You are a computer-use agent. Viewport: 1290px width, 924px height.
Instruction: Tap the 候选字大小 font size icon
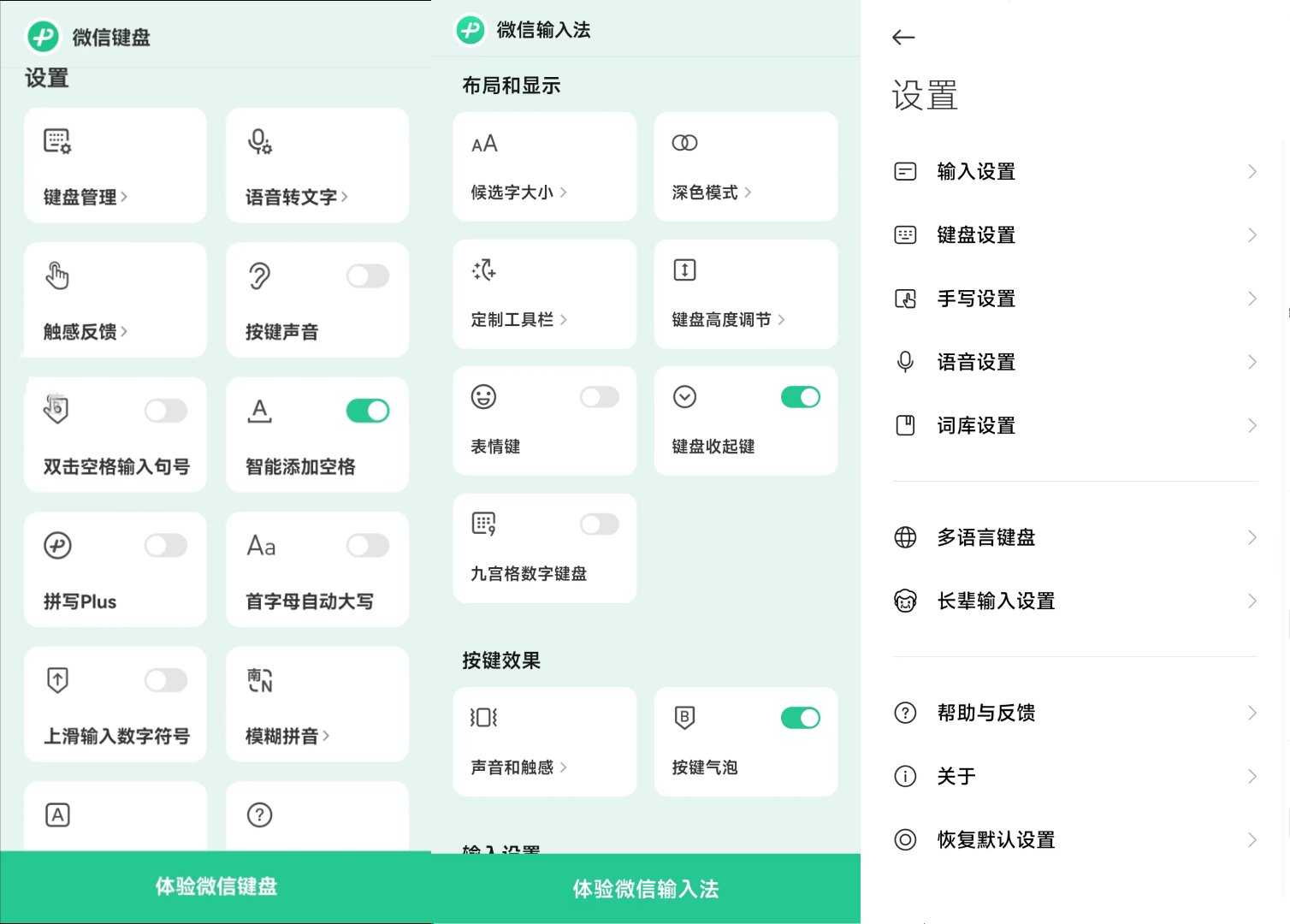(484, 144)
